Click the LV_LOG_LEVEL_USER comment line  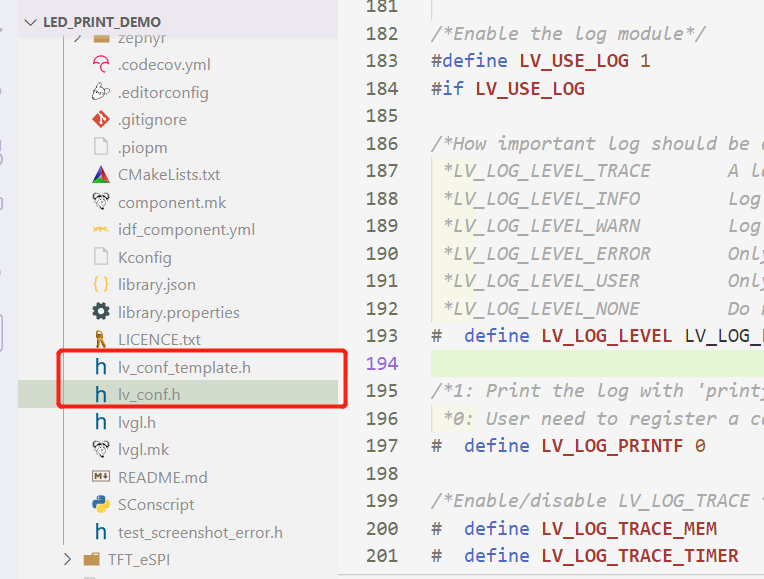click(x=541, y=281)
